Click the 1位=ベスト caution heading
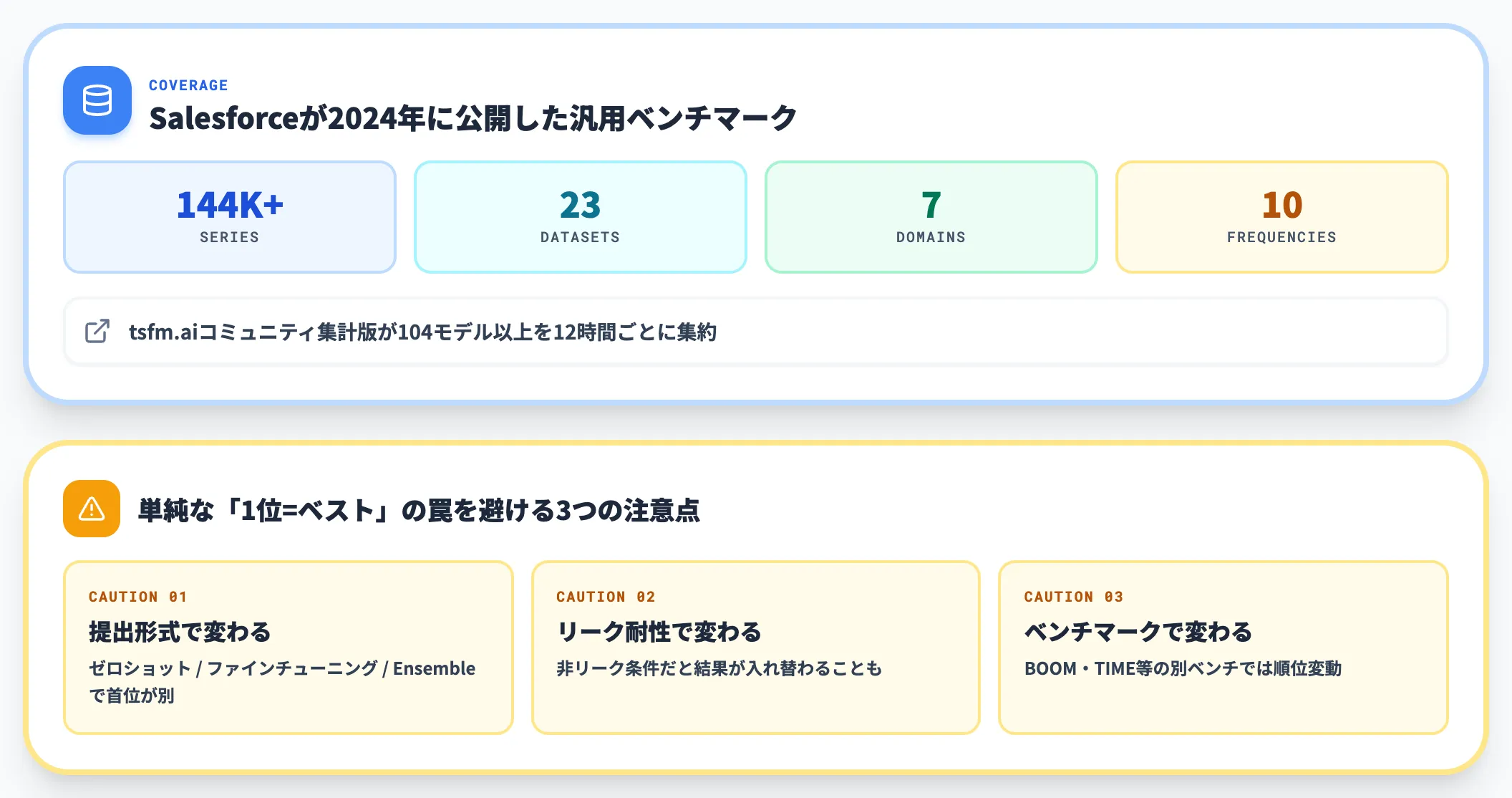Viewport: 1512px width, 798px height. click(419, 510)
